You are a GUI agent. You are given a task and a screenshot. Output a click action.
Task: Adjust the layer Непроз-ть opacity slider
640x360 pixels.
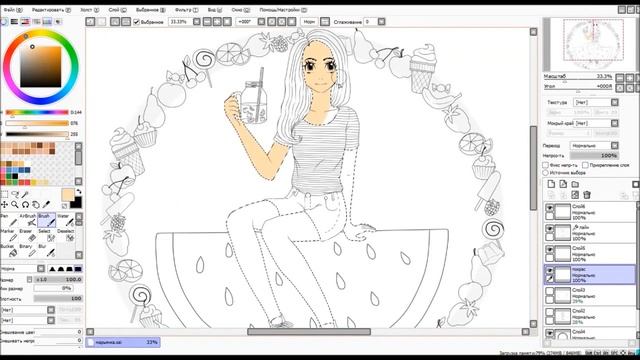pyautogui.click(x=594, y=156)
